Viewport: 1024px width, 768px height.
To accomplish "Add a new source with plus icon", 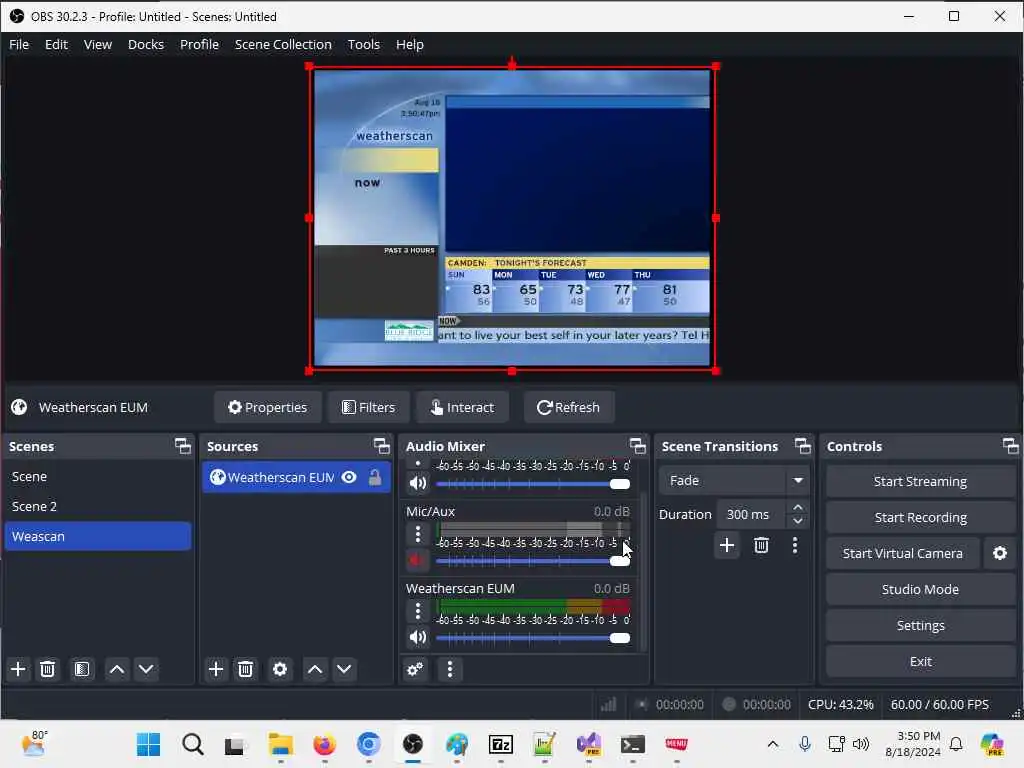I will tap(216, 669).
